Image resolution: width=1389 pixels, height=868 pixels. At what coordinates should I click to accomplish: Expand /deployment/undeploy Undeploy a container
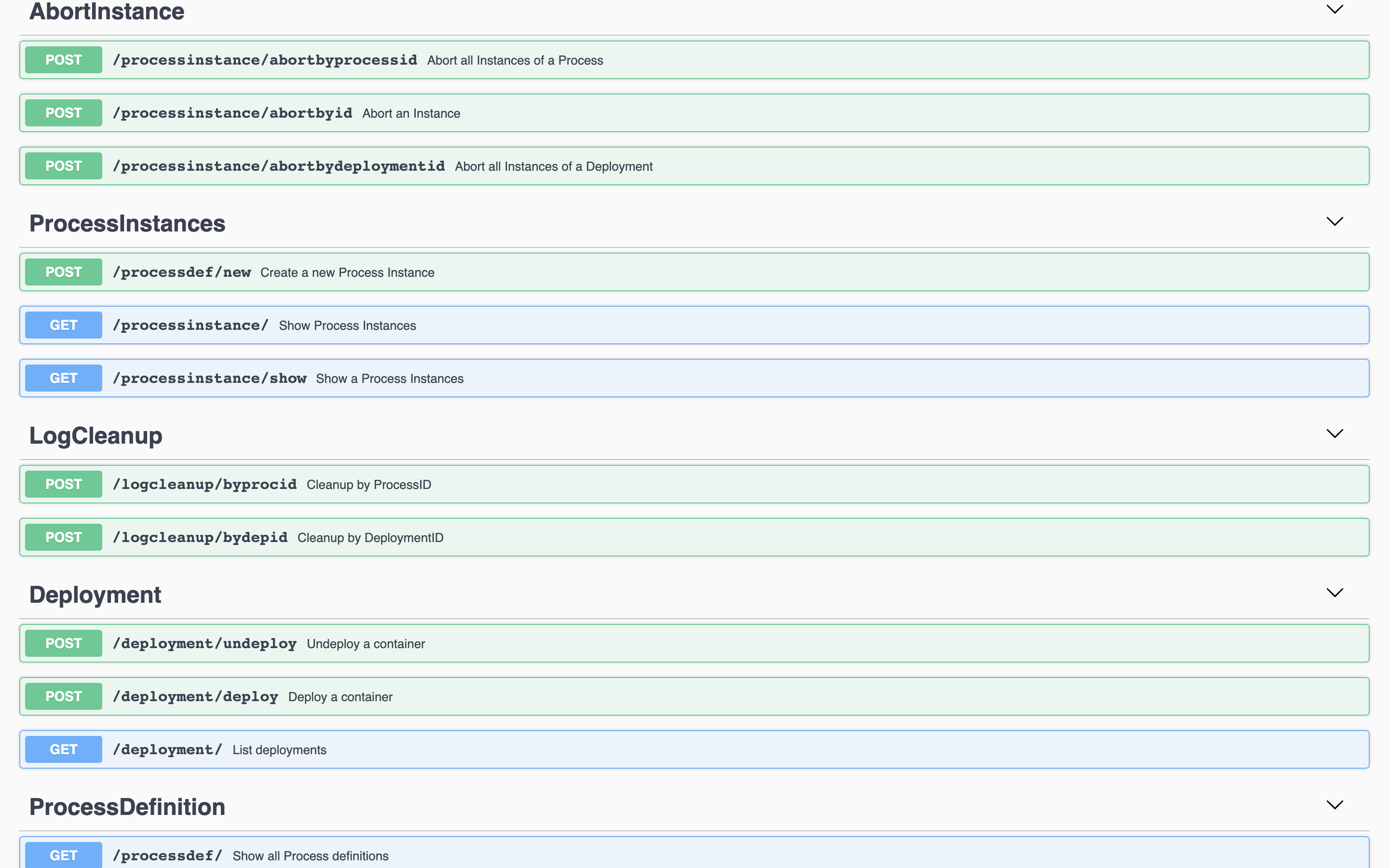[x=205, y=644]
